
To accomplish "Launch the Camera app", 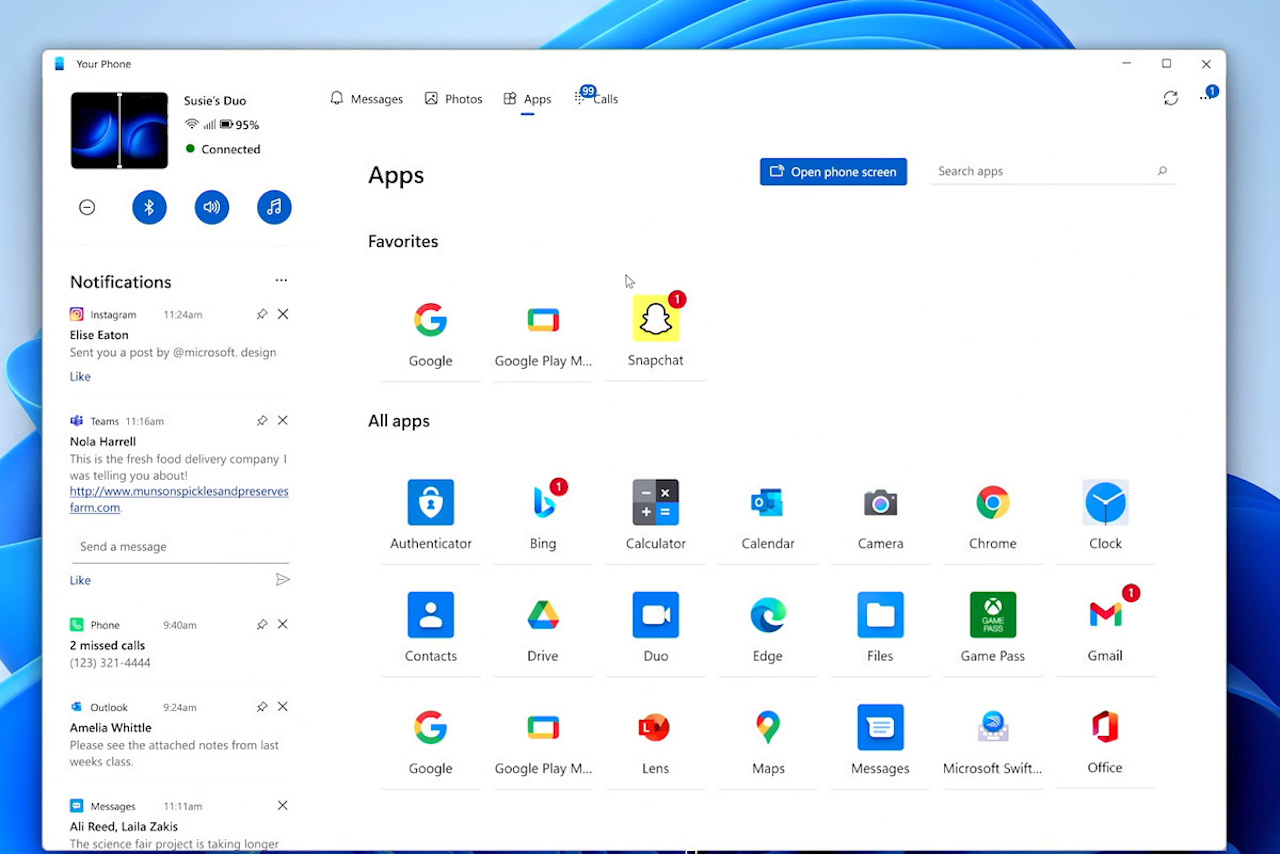I will pyautogui.click(x=880, y=502).
